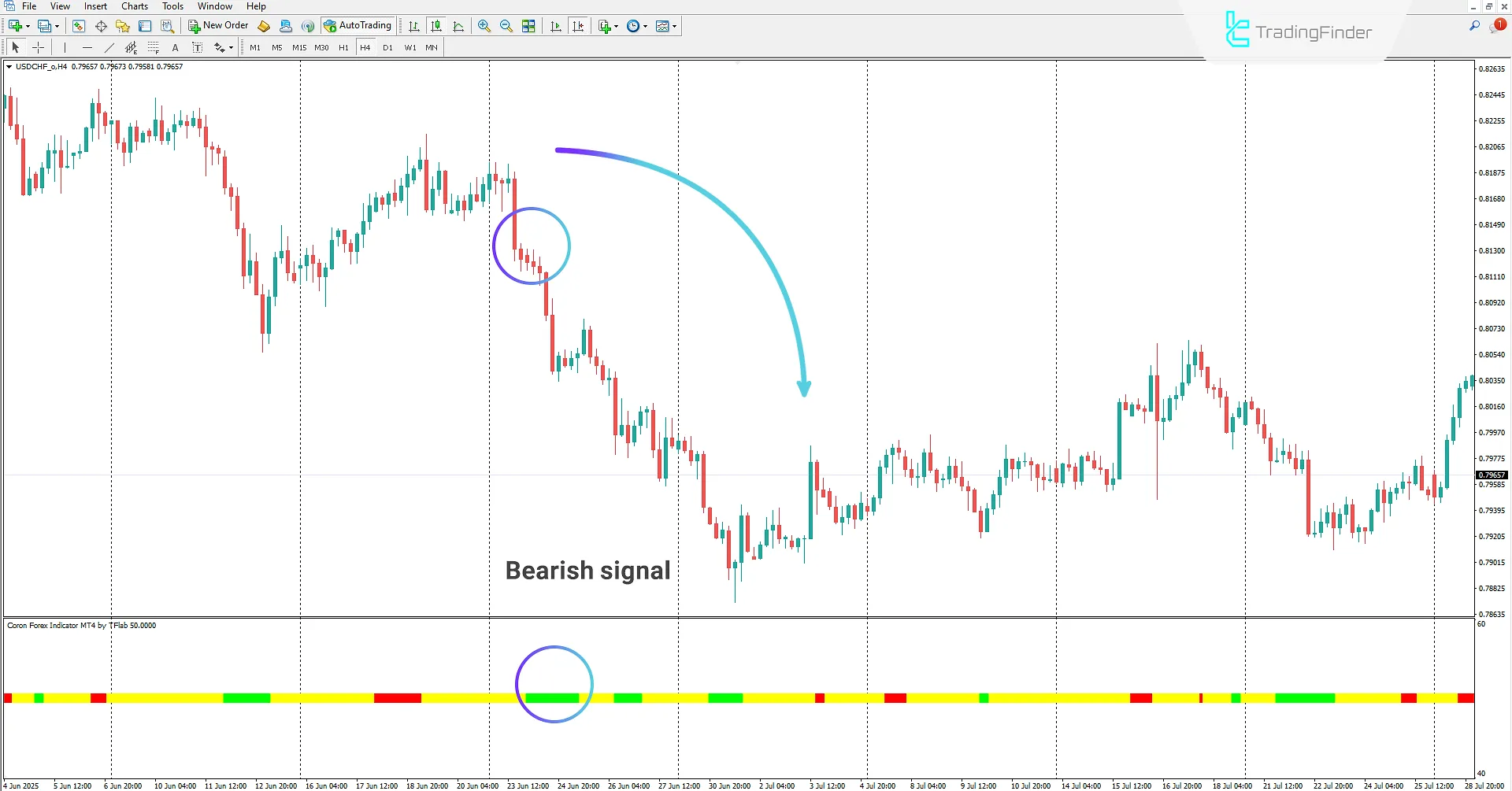This screenshot has height=791, width=1512.
Task: Open the Charts menu
Action: (x=135, y=6)
